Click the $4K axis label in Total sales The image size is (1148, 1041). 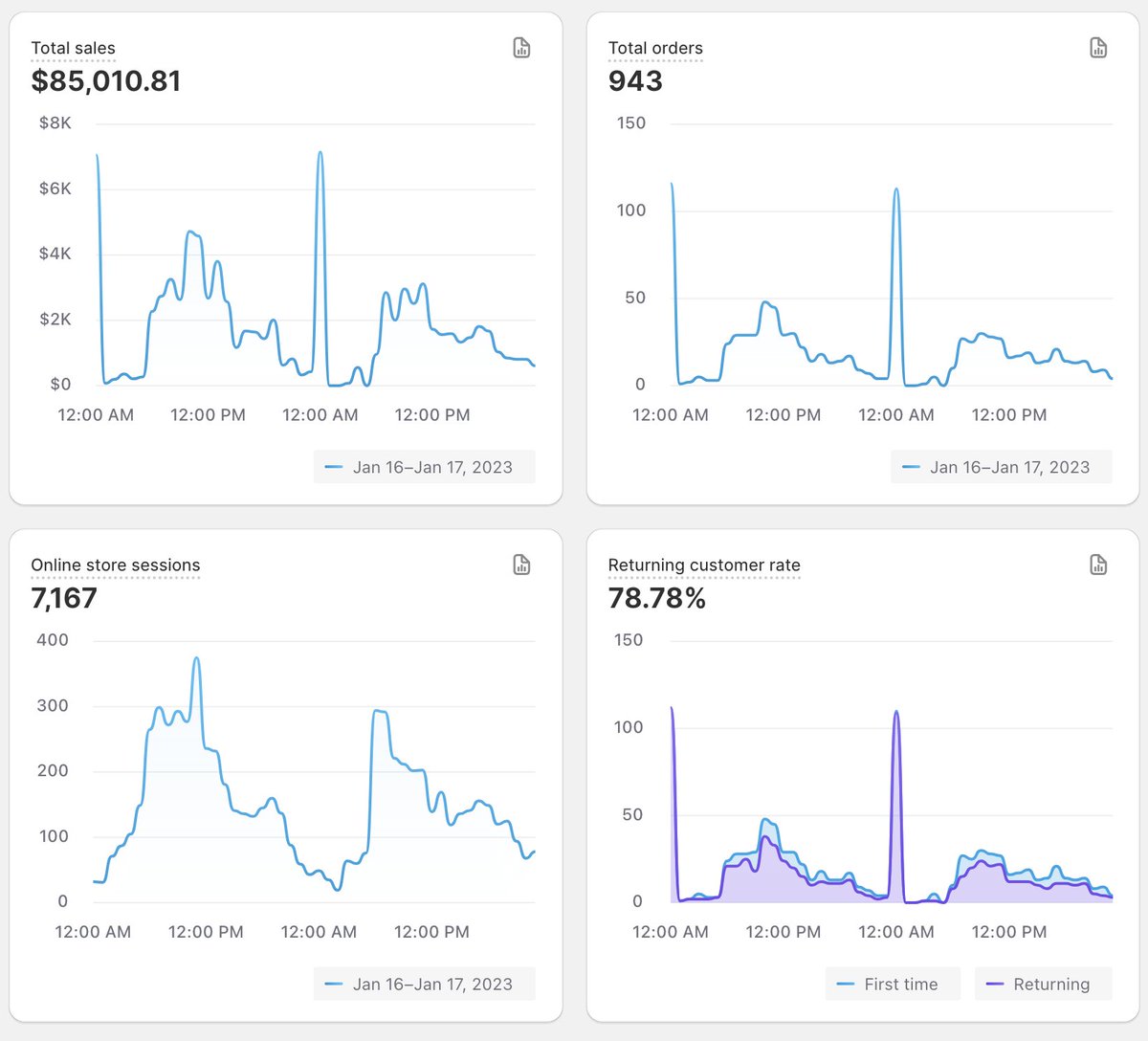coord(55,254)
